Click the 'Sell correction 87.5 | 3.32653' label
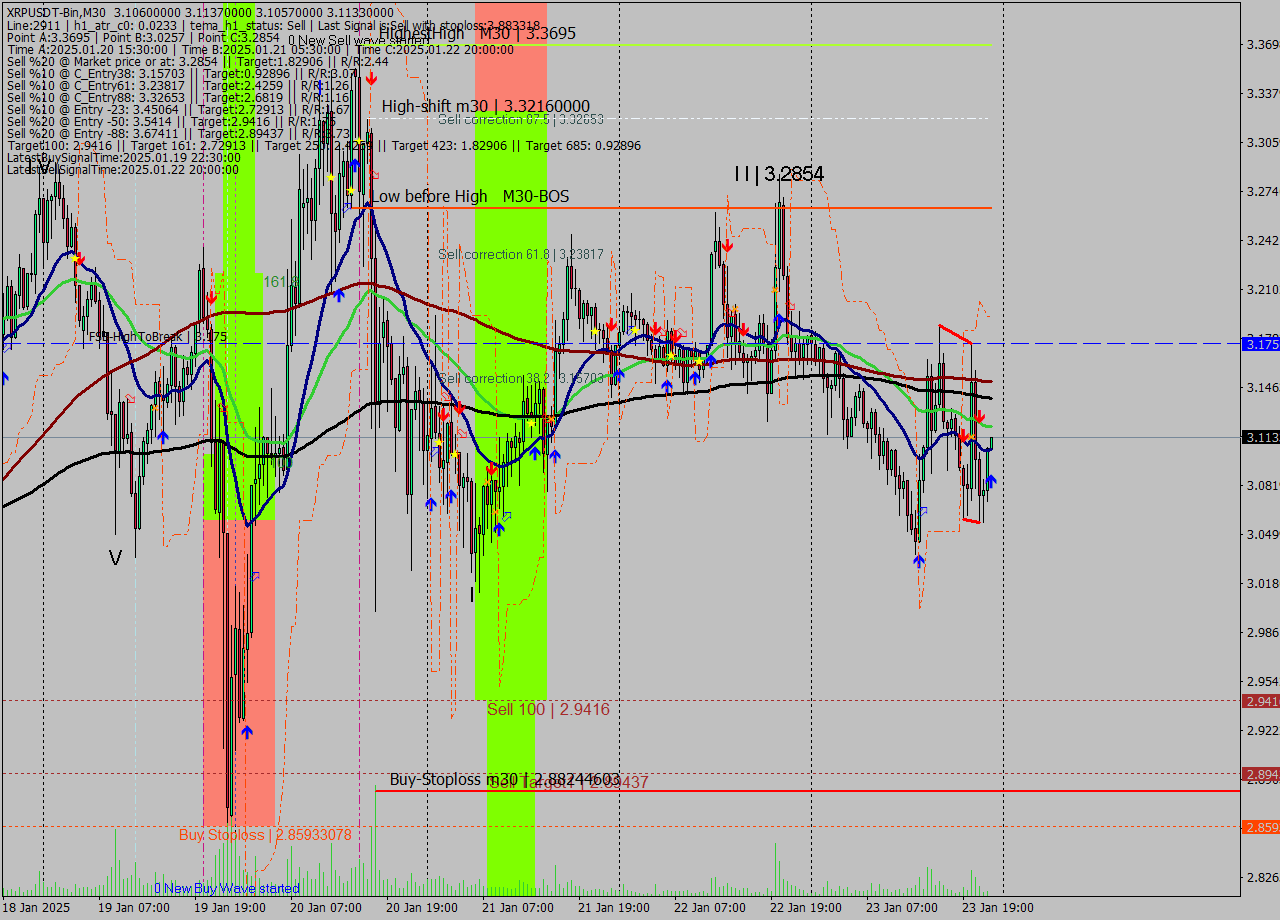This screenshot has height=920, width=1280. pyautogui.click(x=521, y=119)
